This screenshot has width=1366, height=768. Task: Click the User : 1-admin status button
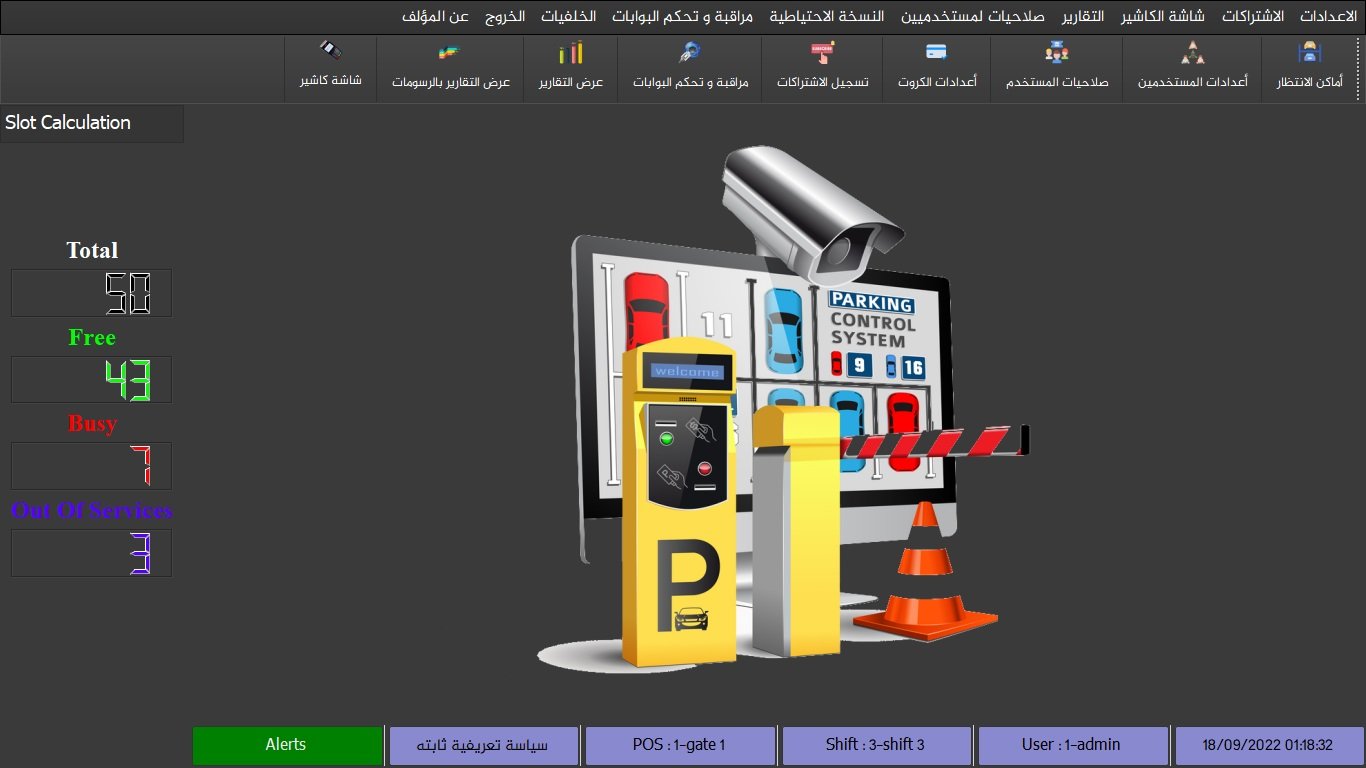(1072, 746)
